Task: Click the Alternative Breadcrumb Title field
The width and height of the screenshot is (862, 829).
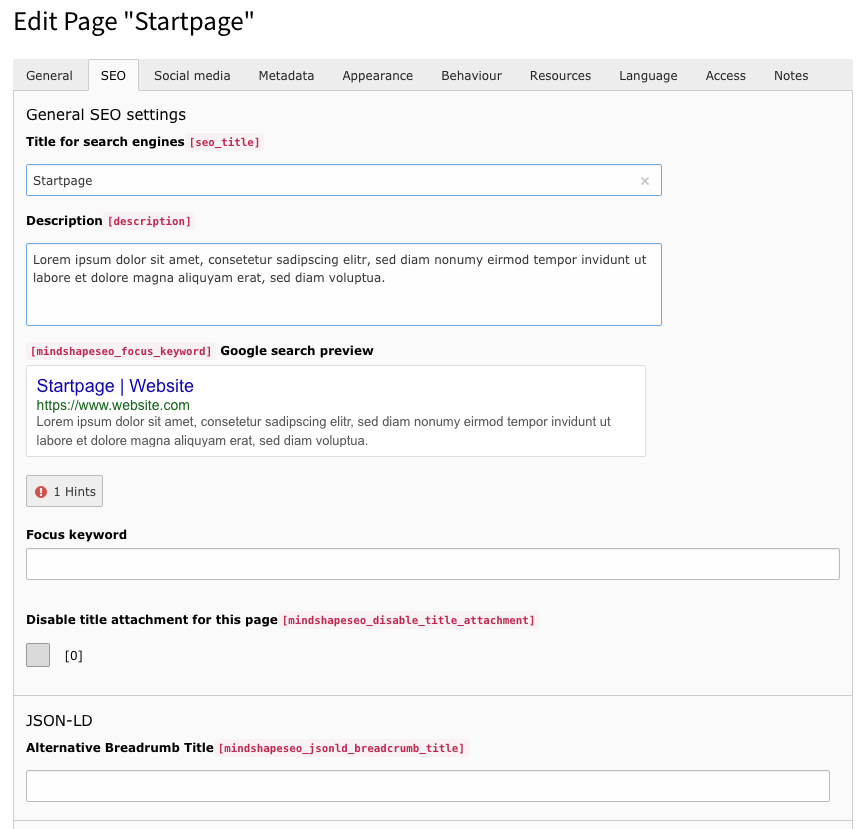Action: (427, 785)
